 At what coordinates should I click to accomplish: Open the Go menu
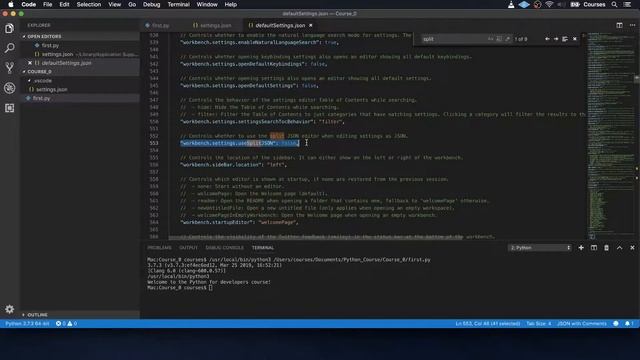[x=132, y=4]
